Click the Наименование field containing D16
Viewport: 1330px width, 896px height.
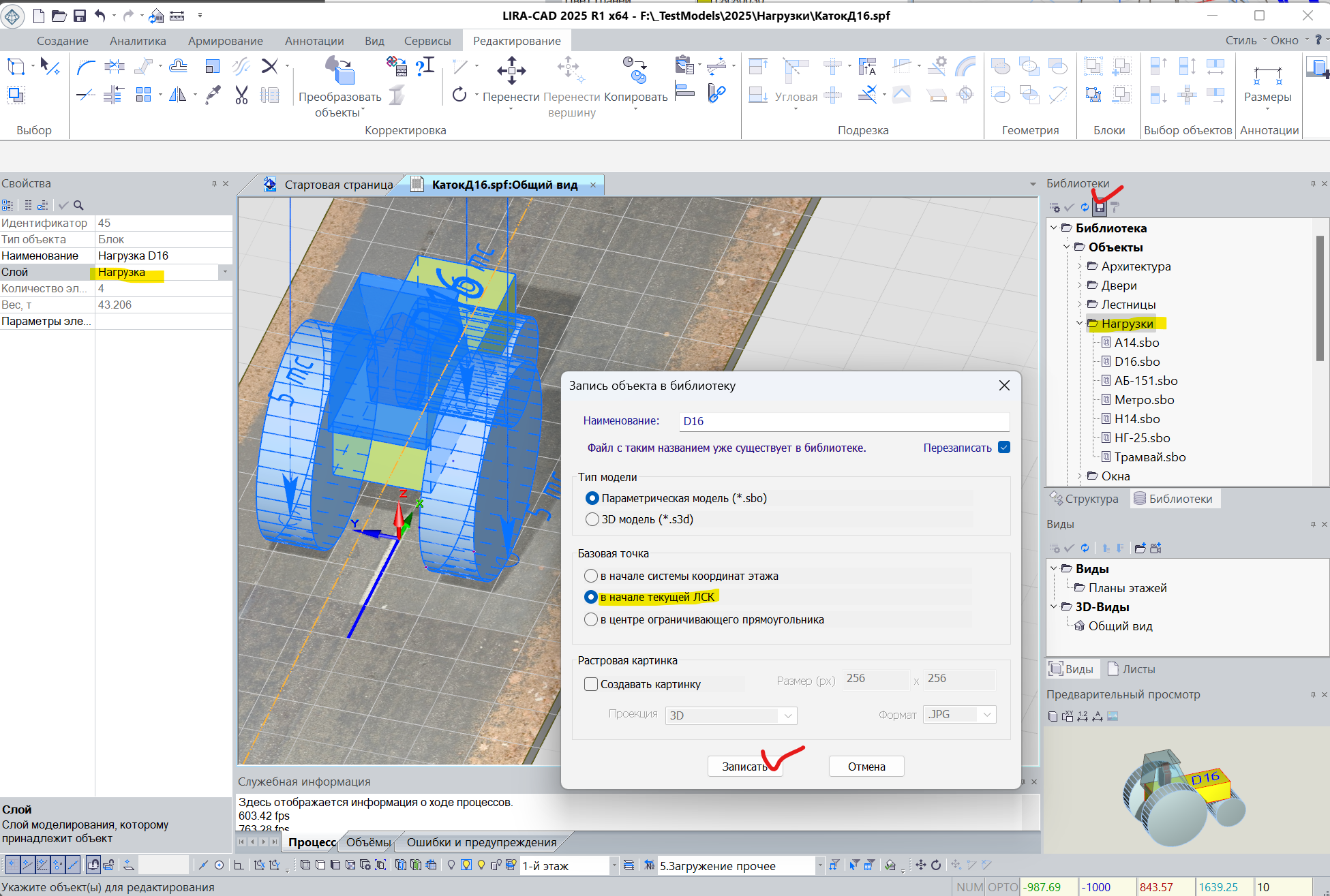(843, 421)
